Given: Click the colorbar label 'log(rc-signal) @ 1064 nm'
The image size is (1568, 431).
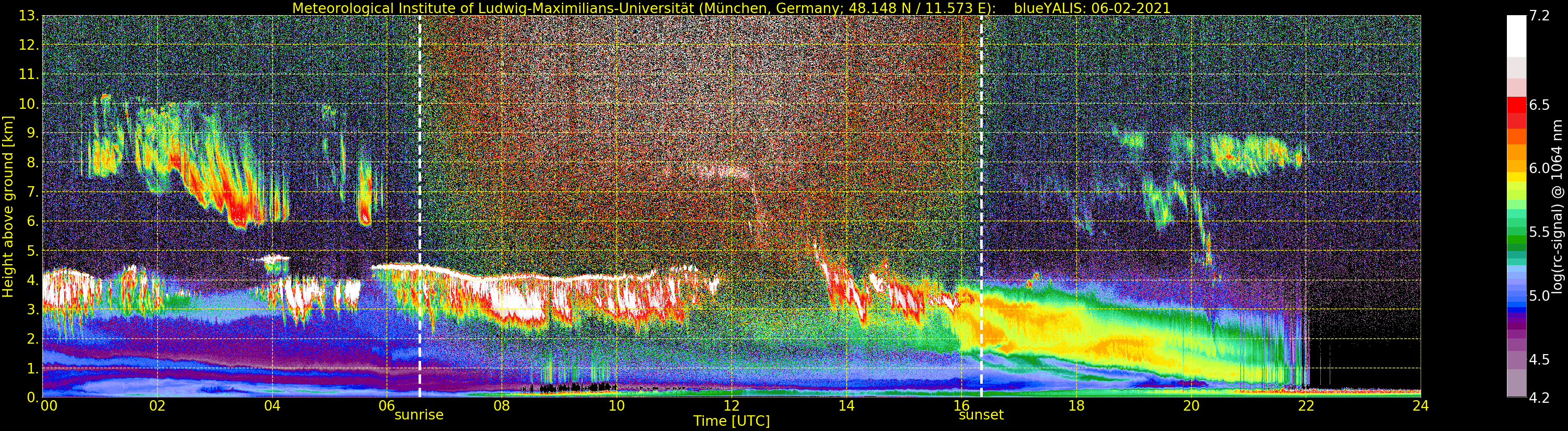Looking at the screenshot, I should click(1557, 206).
